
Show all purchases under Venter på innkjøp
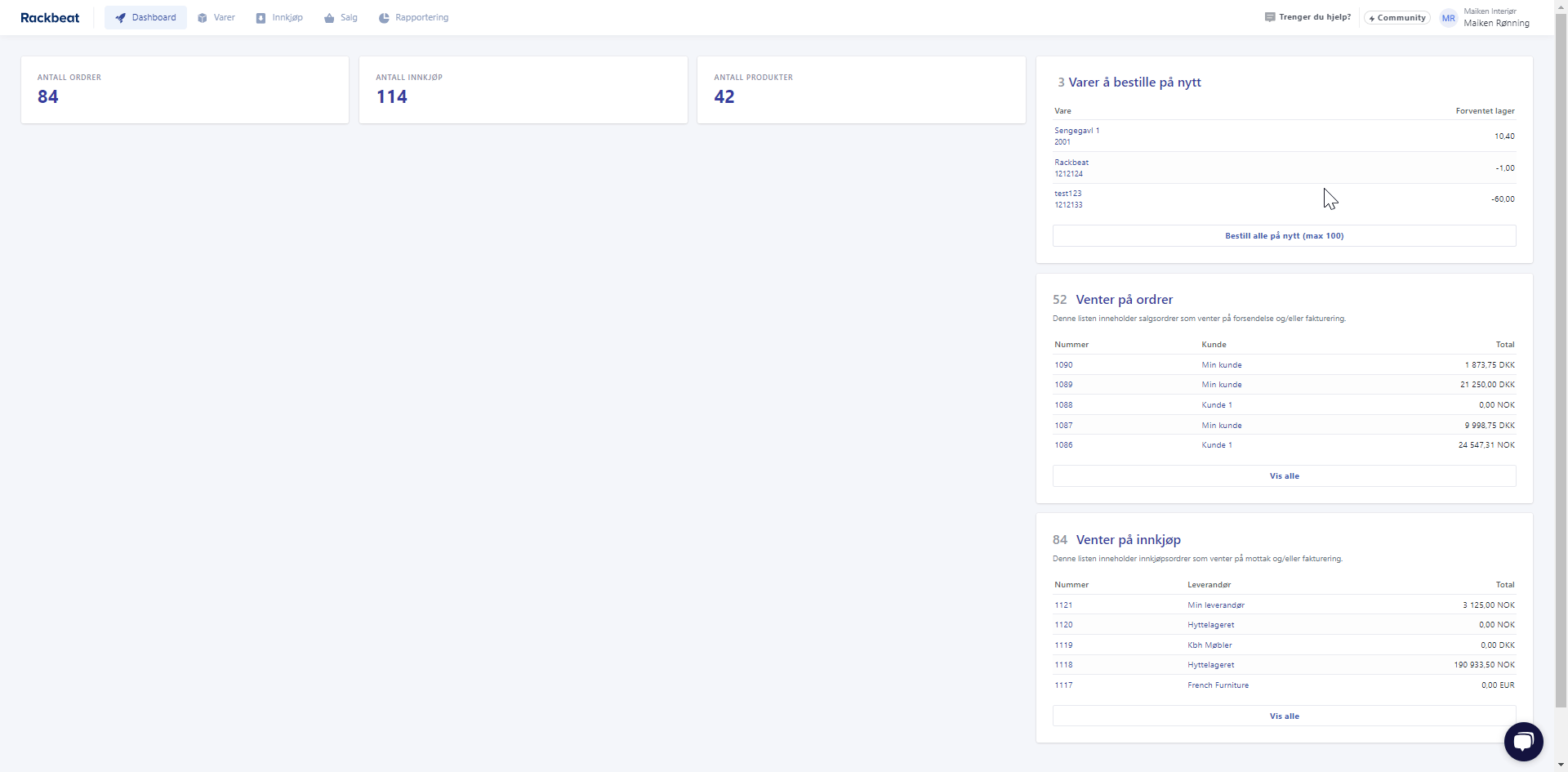pos(1284,716)
